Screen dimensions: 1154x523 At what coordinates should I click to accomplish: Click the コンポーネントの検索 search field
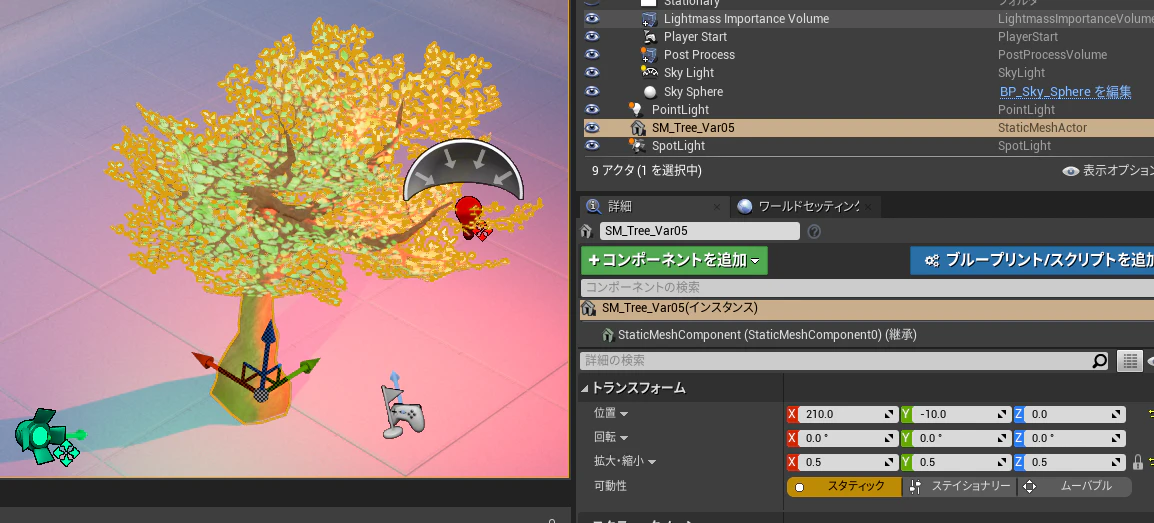click(x=867, y=287)
